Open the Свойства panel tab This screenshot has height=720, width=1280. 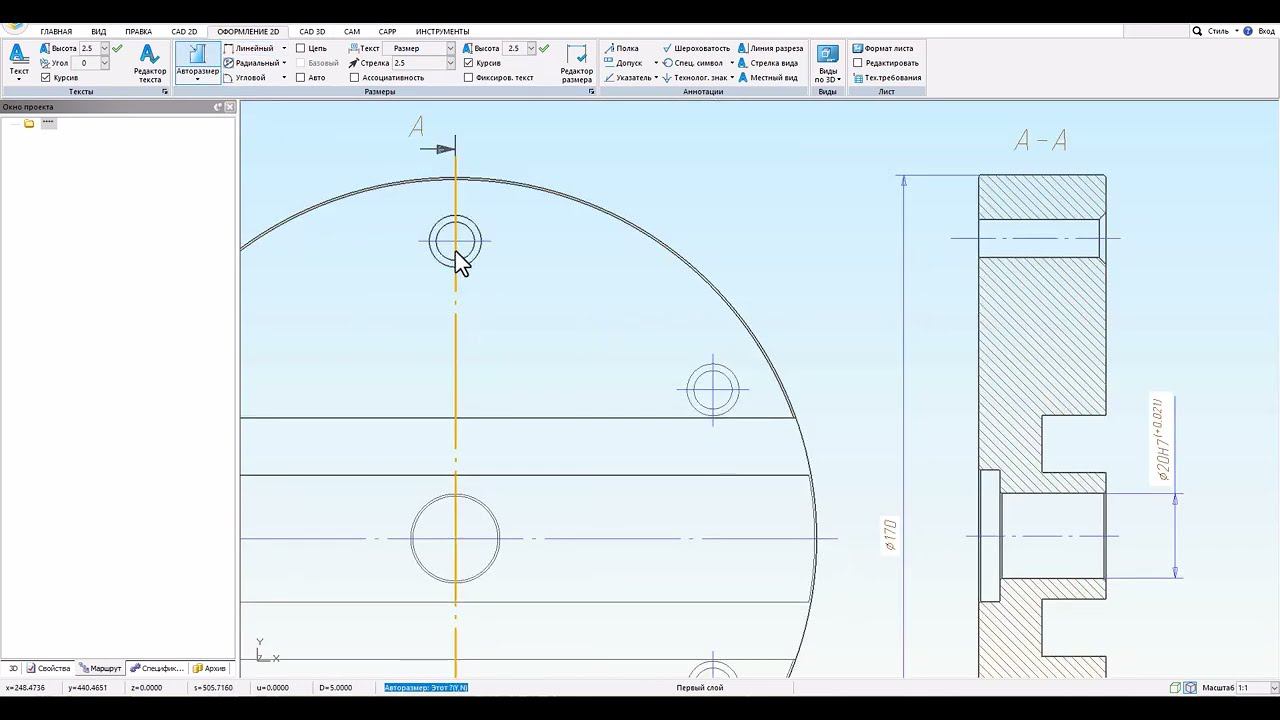tap(48, 668)
